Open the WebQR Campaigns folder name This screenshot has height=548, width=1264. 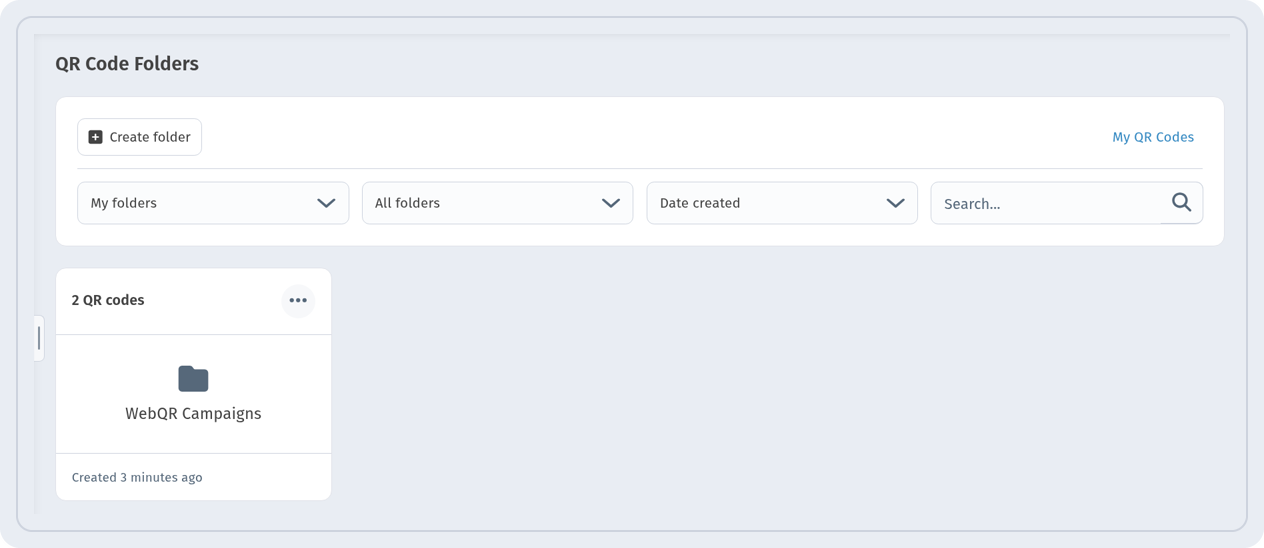tap(193, 413)
